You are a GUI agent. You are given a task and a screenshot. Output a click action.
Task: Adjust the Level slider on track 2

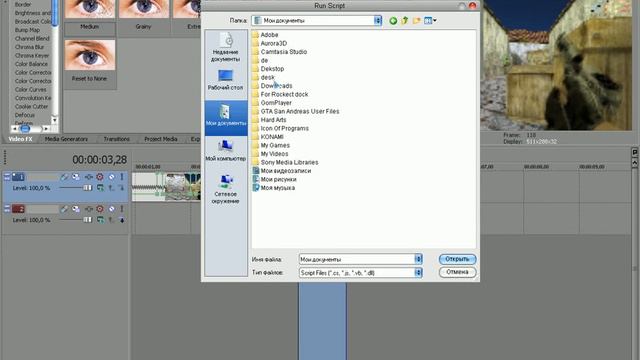coord(87,220)
